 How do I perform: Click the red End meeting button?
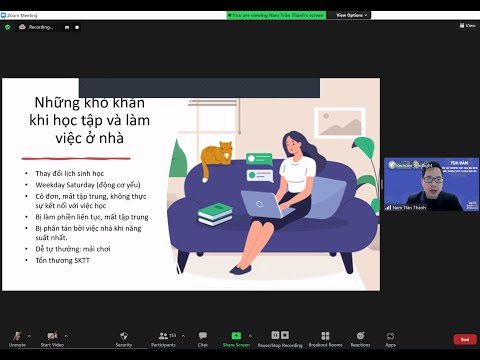465,339
